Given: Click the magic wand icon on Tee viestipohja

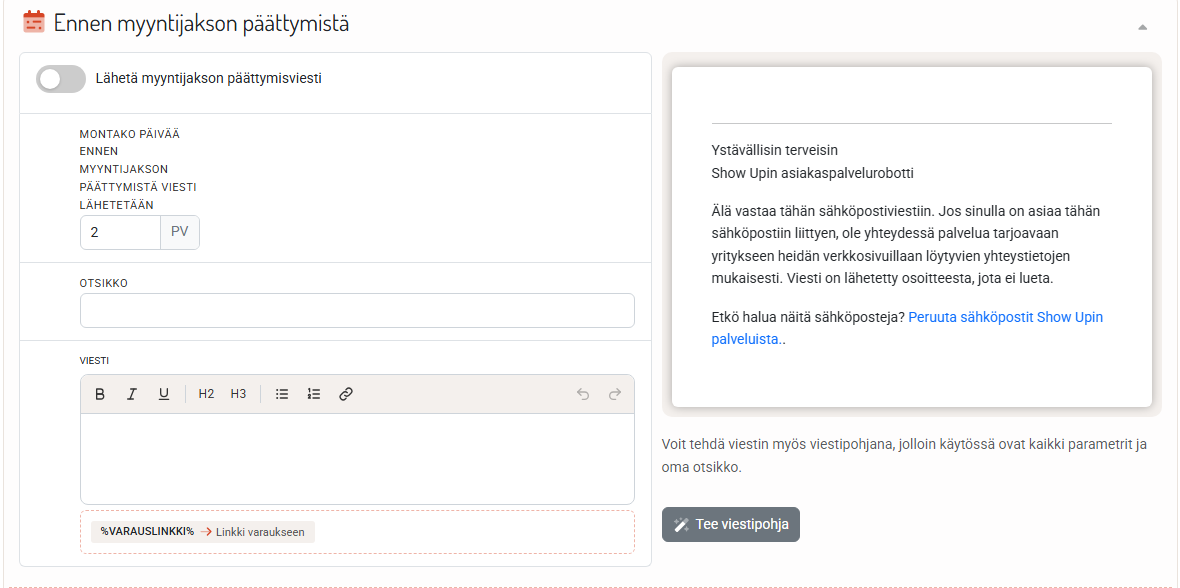Looking at the screenshot, I should coord(682,525).
